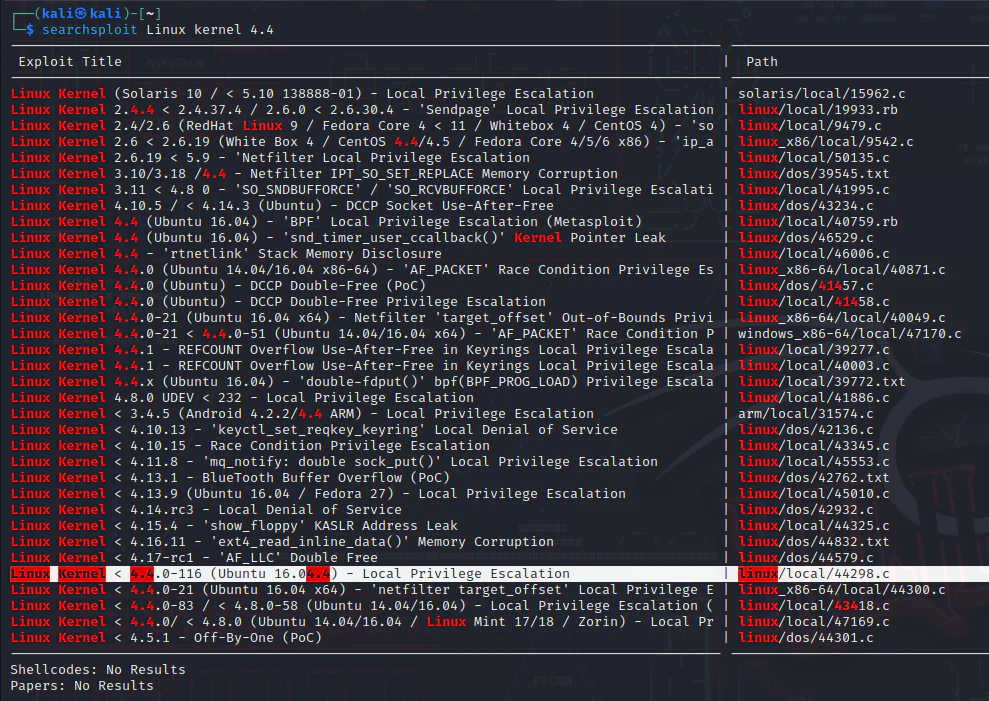Viewport: 989px width, 701px height.
Task: Click path linux/local/40759.rb
Action: pyautogui.click(x=817, y=221)
